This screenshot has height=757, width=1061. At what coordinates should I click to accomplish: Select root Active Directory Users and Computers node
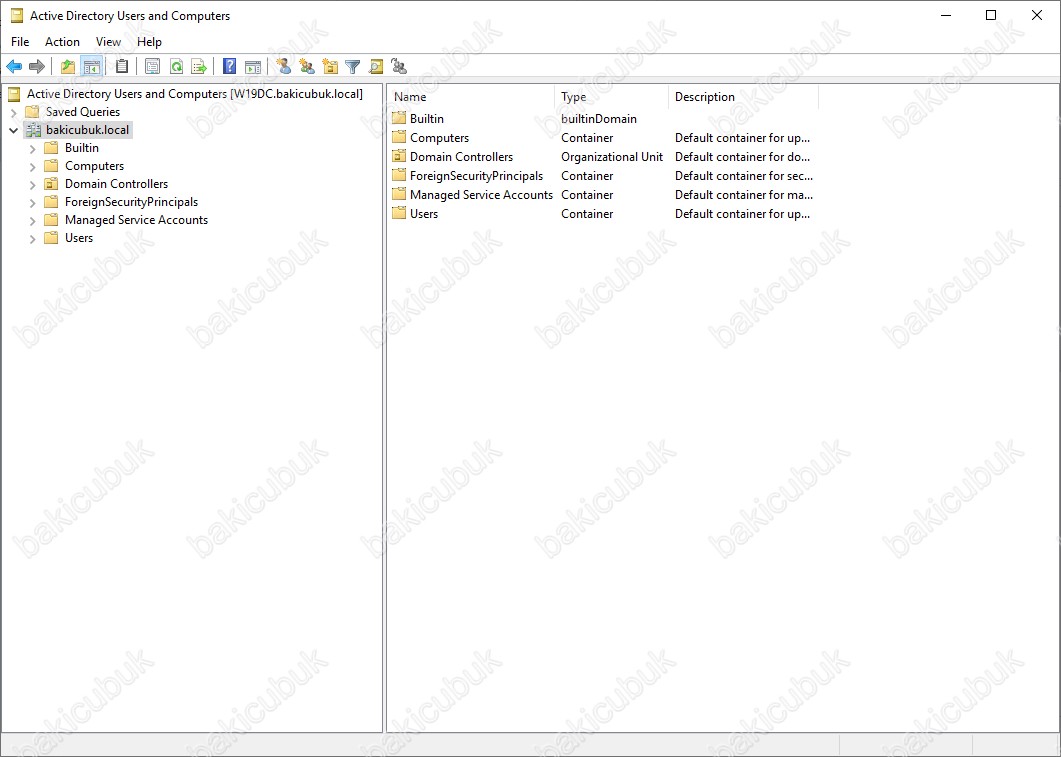coord(195,94)
